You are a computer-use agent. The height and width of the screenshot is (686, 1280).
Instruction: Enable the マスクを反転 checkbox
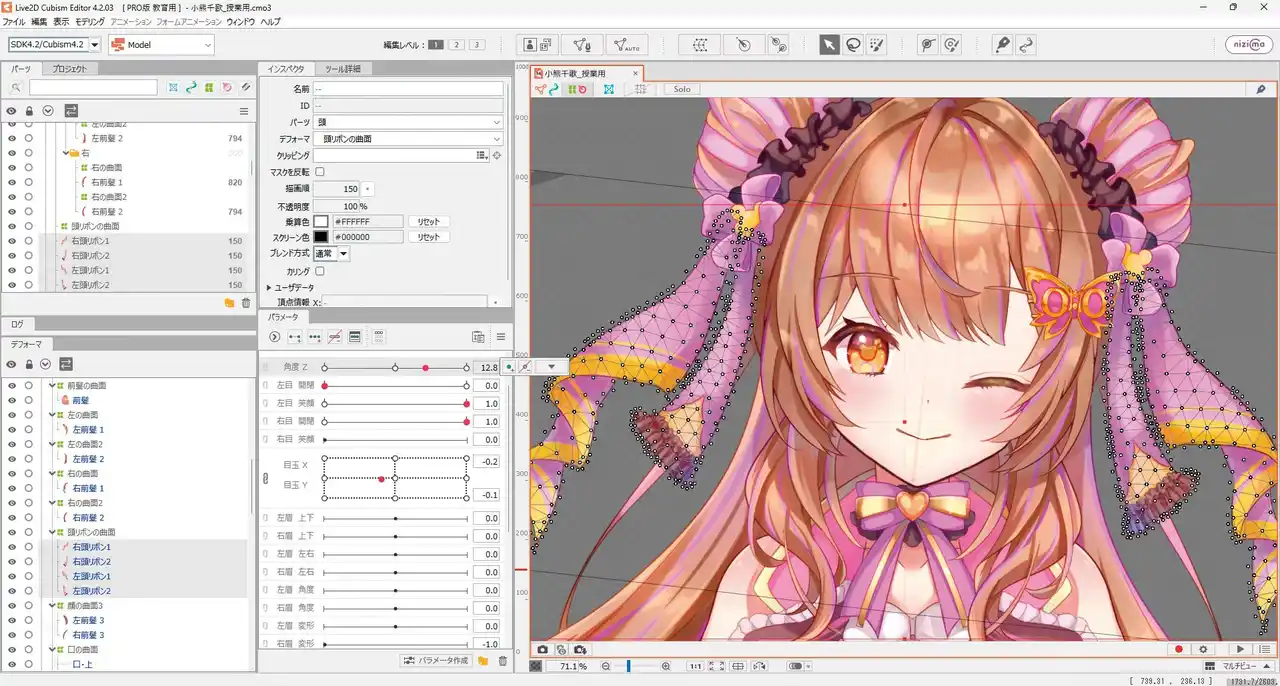(x=320, y=172)
